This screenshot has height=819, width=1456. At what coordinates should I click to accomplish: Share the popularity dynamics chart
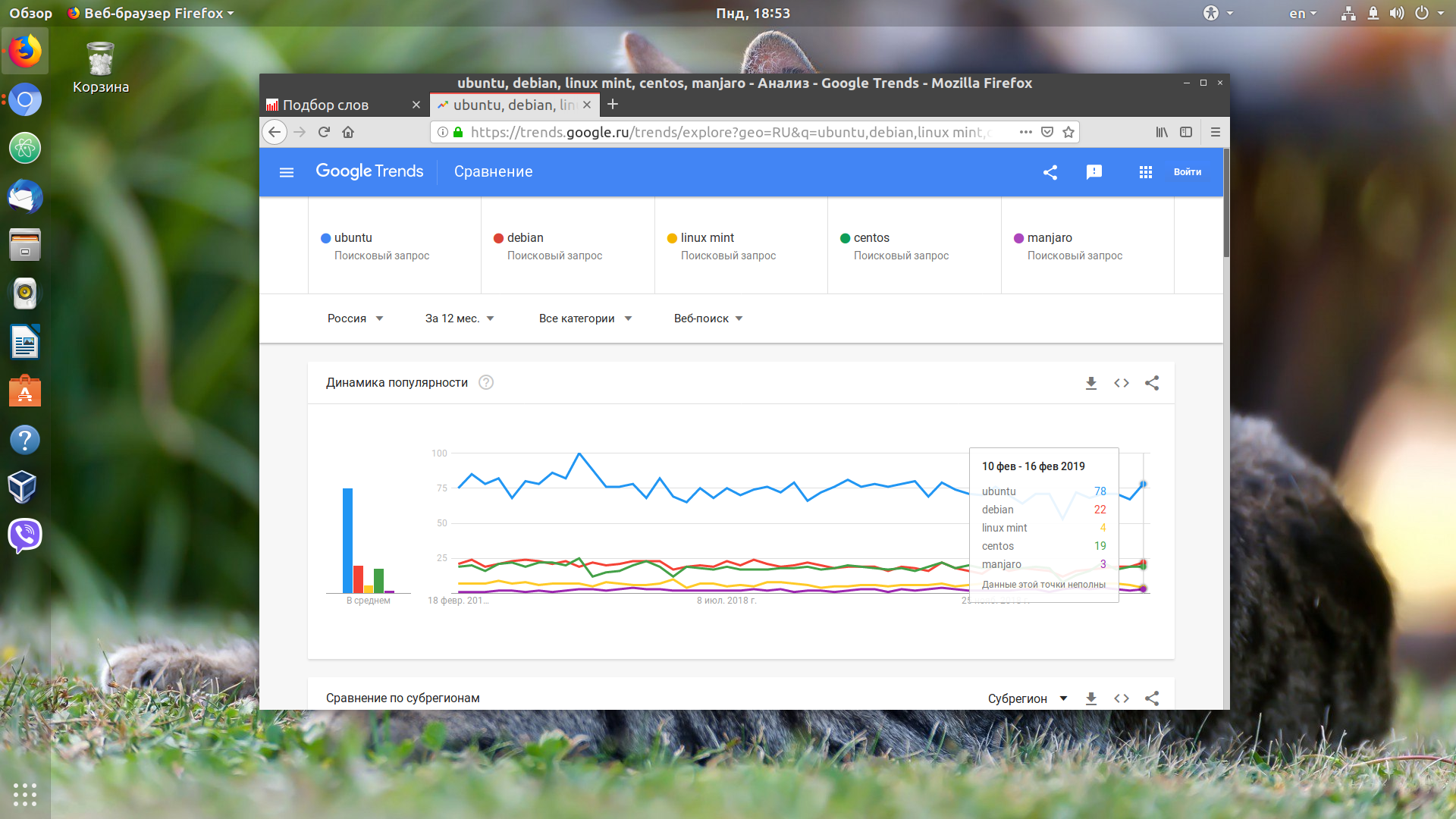click(x=1152, y=383)
